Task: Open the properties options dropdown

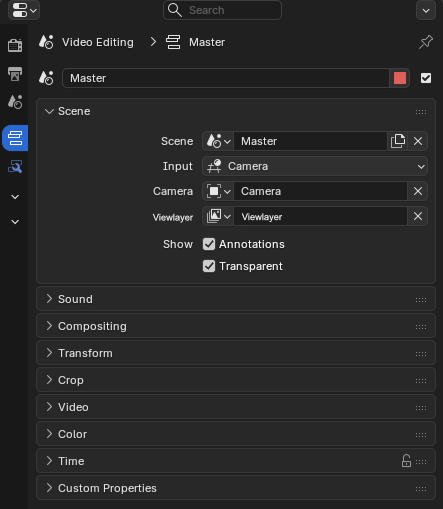Action: point(426,10)
